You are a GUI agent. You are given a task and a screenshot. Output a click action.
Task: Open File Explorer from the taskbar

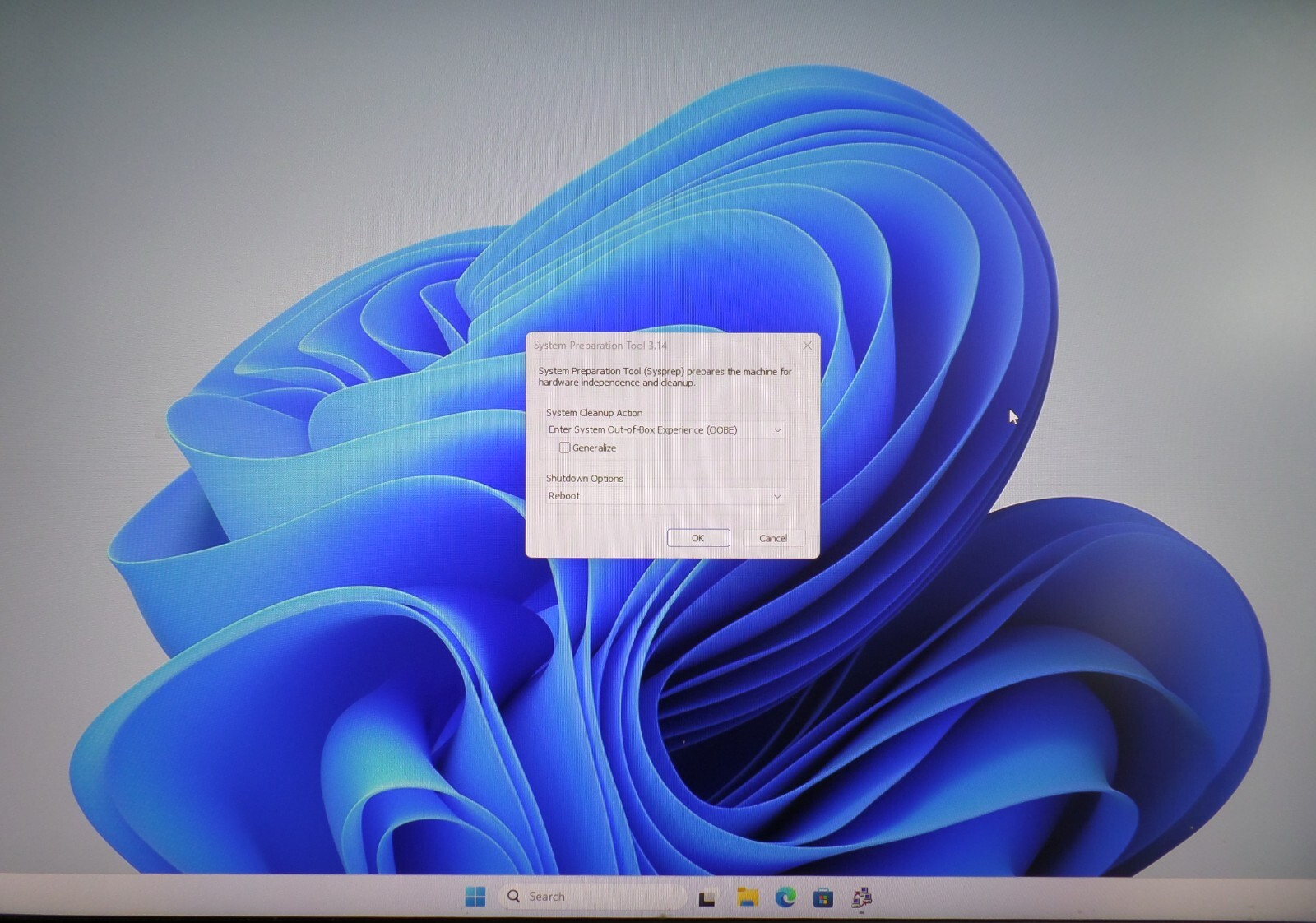[x=747, y=897]
